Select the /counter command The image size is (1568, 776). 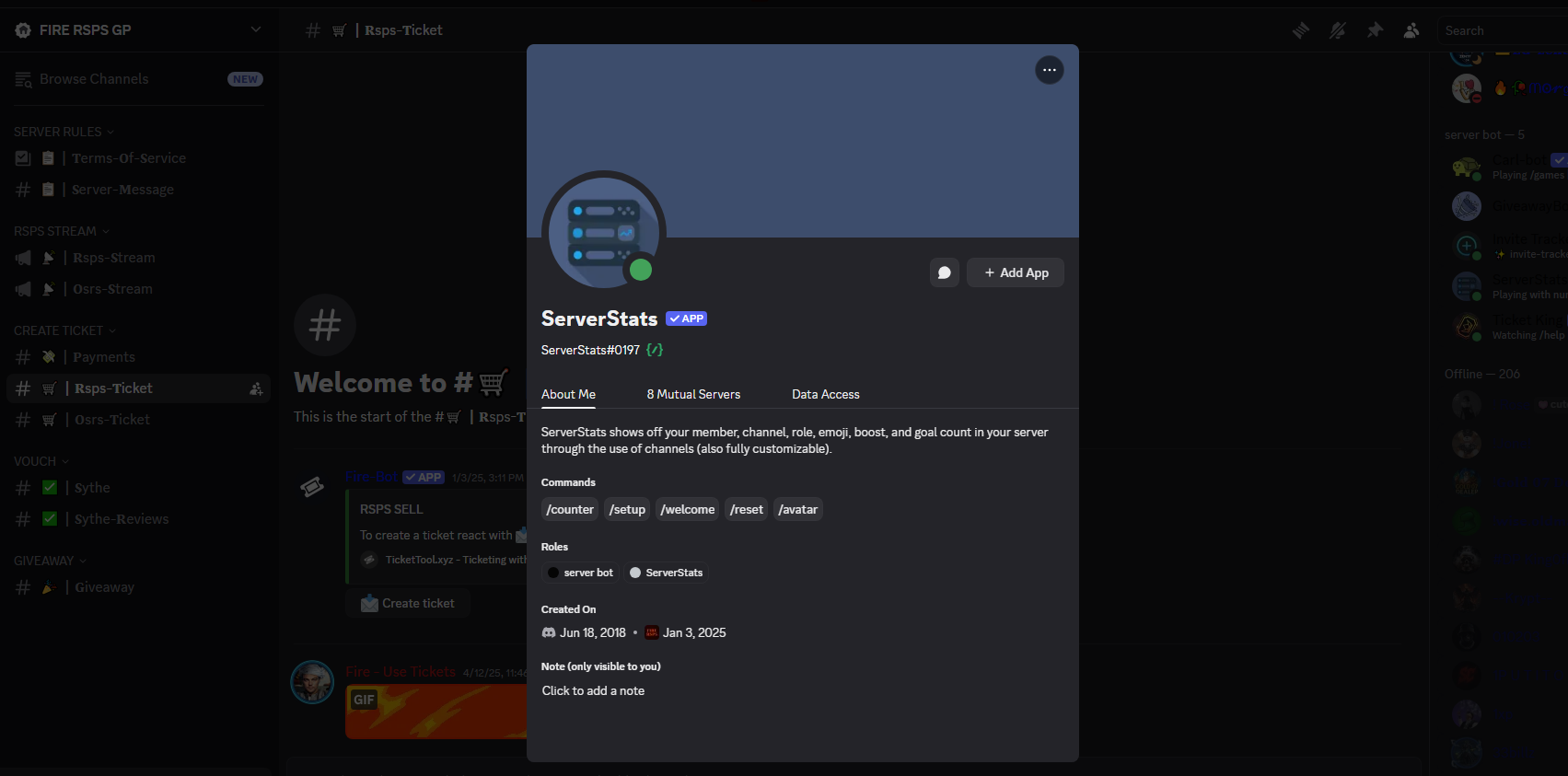point(570,509)
